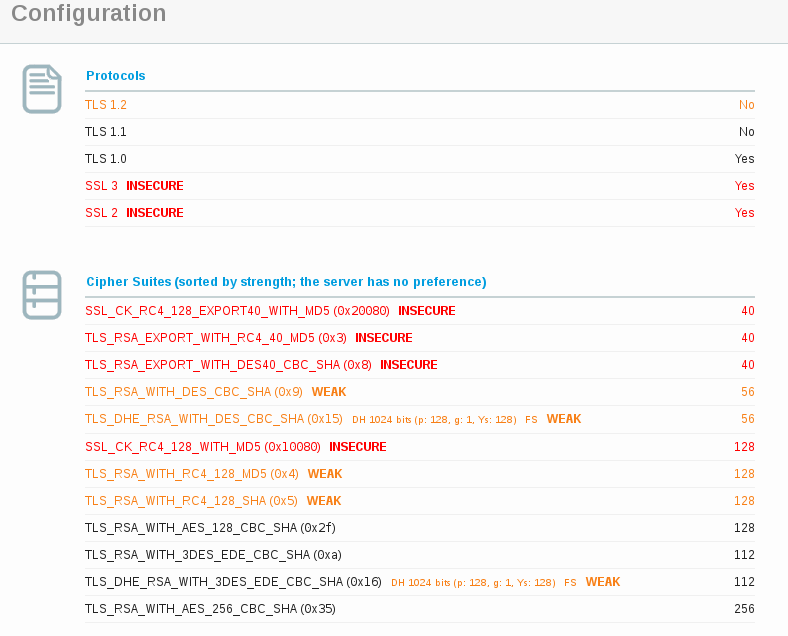Select SSL_CK_RC4_128_WITH_MD5 cipher entry
788x636 pixels.
point(203,446)
